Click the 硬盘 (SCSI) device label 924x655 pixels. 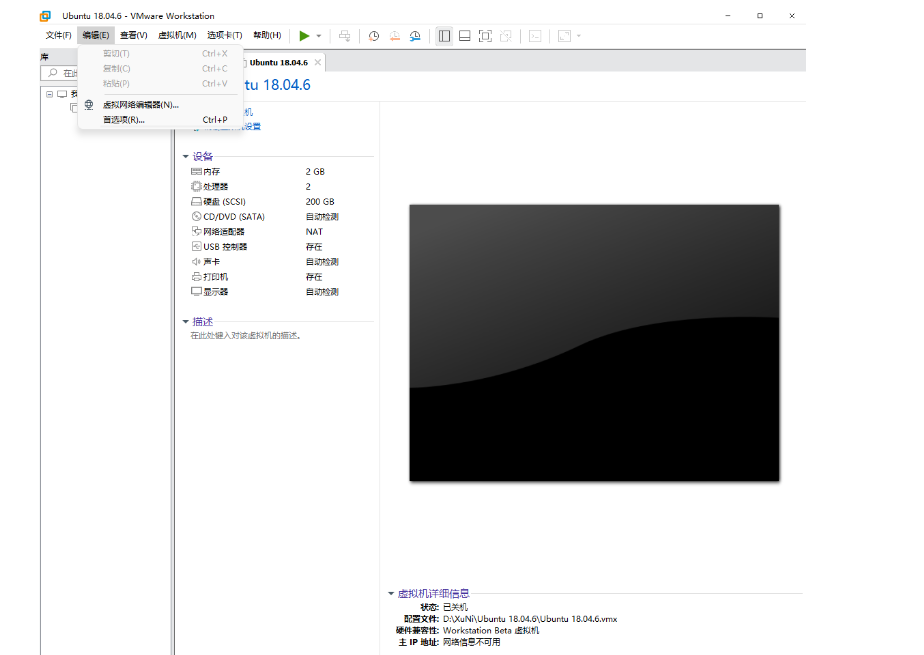(x=225, y=201)
